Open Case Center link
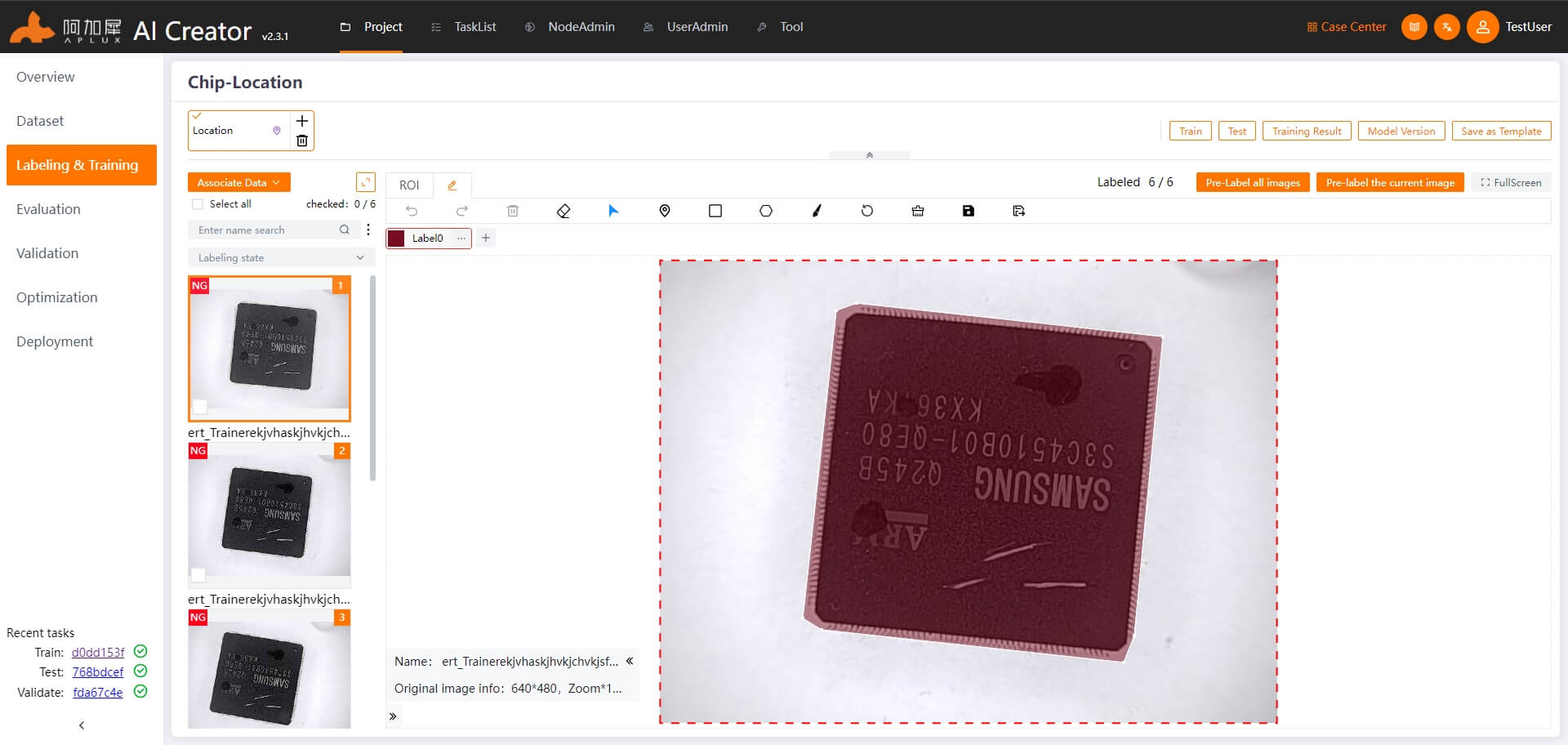Screen dimensions: 1568x745 tap(1347, 27)
